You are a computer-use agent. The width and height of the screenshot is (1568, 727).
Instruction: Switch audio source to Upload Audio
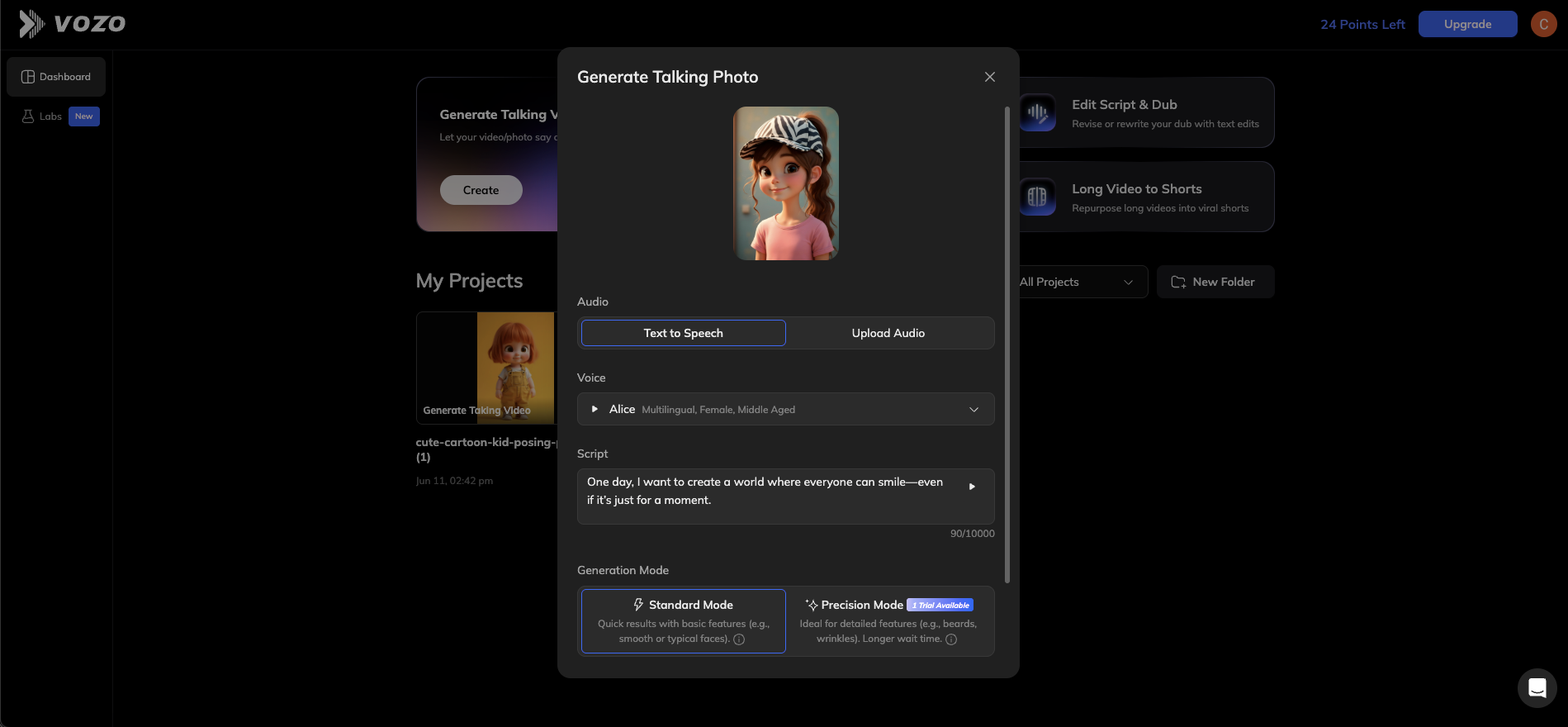888,333
